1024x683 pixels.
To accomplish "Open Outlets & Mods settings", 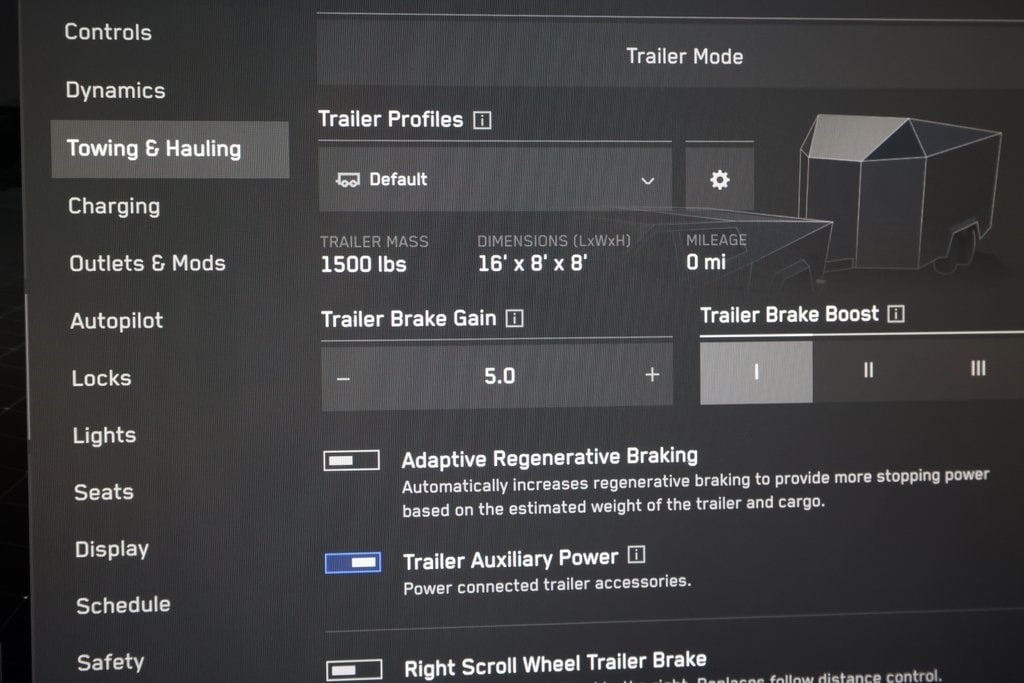I will click(x=147, y=264).
